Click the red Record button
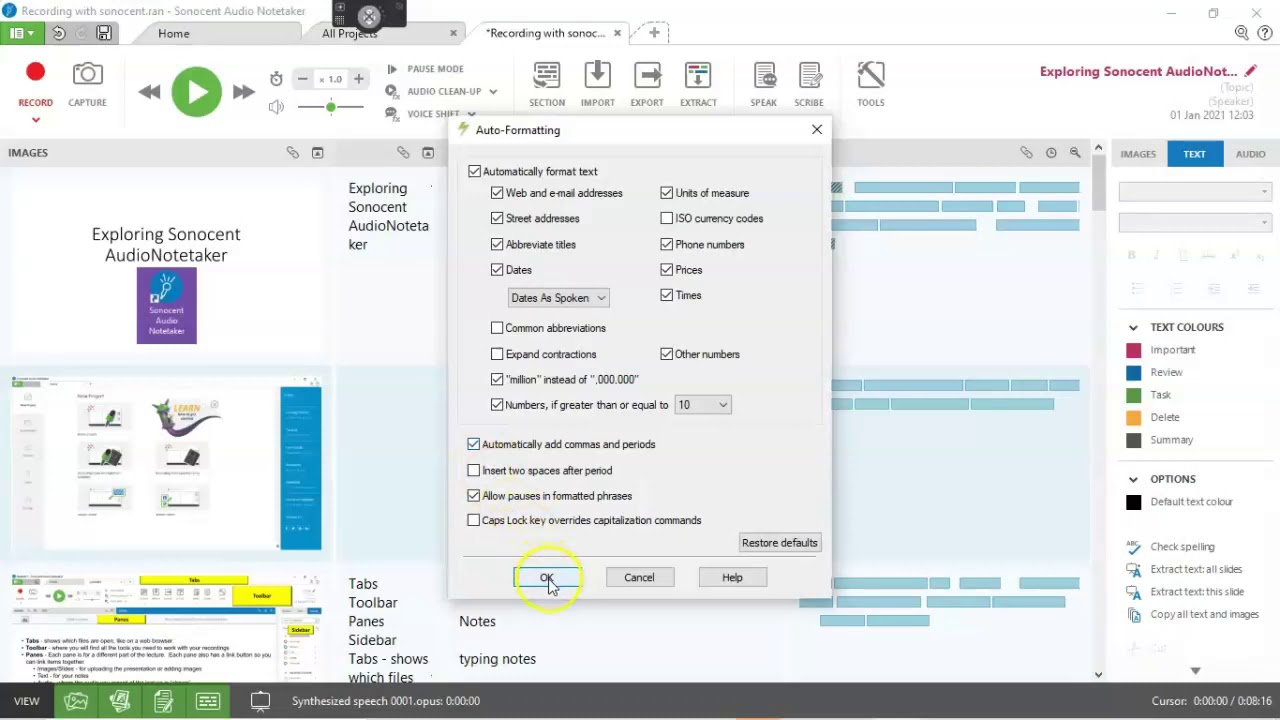 [35, 72]
